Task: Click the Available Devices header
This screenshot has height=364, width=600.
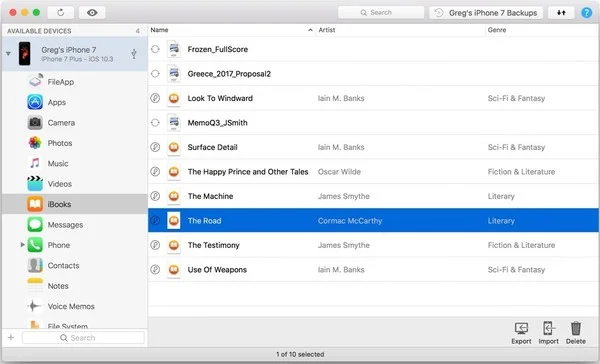Action: tap(39, 31)
